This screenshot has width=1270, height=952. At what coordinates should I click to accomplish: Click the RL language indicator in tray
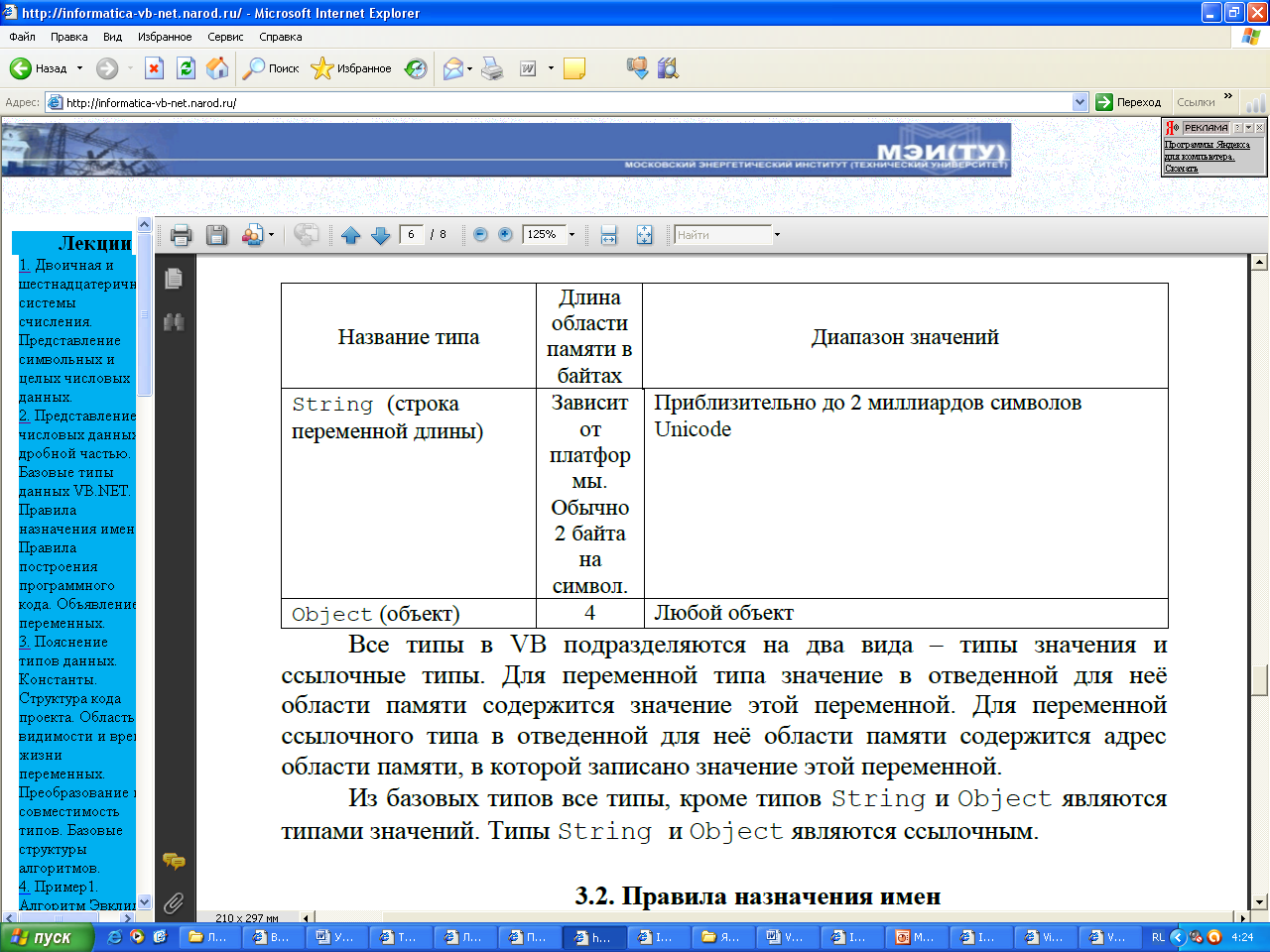pos(1158,937)
